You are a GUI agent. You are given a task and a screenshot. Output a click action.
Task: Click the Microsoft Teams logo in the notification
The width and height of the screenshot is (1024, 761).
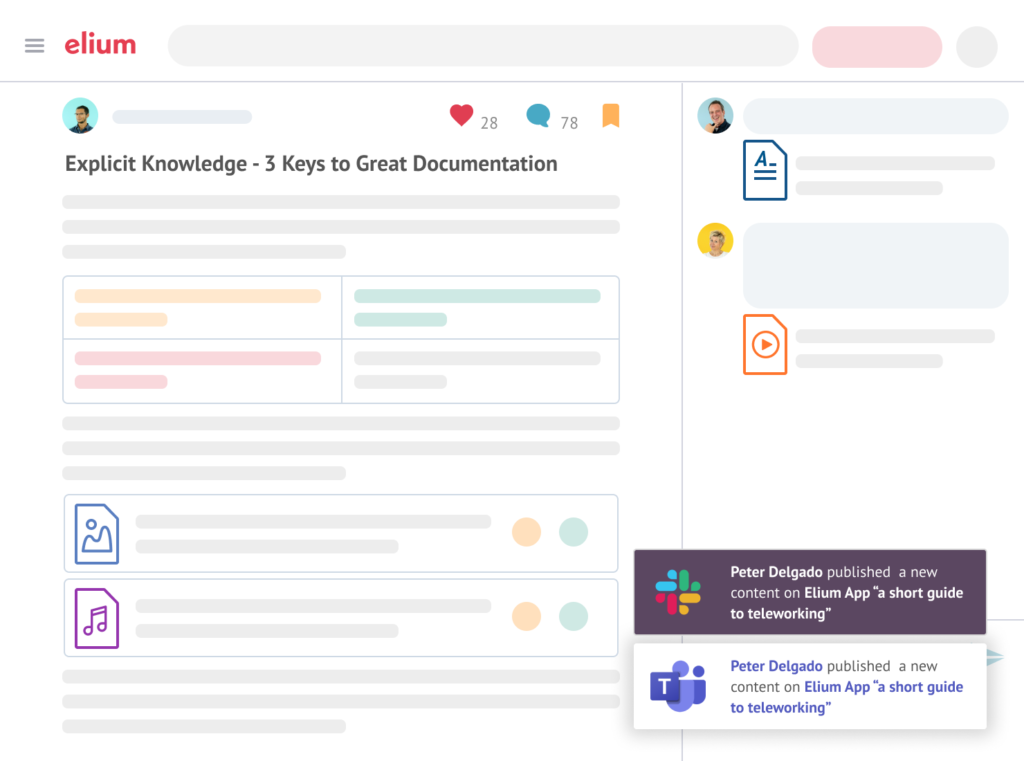tap(678, 686)
